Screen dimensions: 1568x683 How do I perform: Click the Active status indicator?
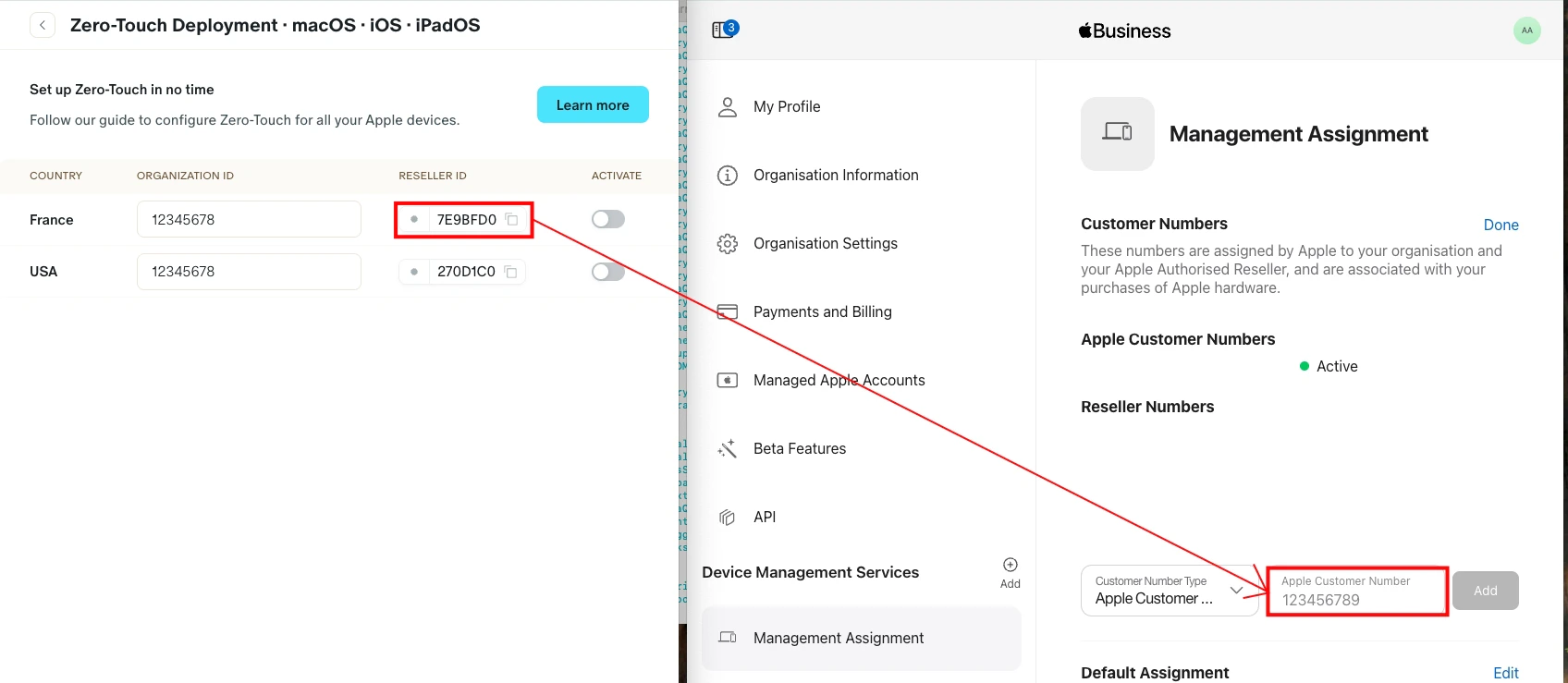(1329, 366)
